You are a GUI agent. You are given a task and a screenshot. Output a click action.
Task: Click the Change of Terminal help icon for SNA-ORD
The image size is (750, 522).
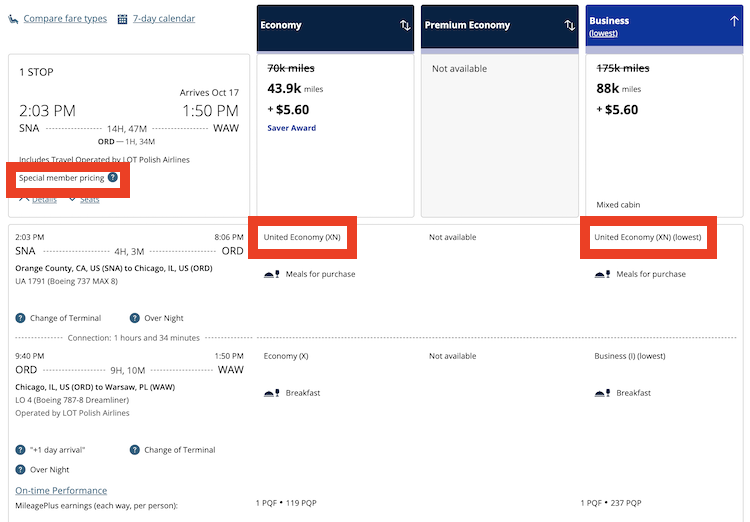click(x=20, y=318)
